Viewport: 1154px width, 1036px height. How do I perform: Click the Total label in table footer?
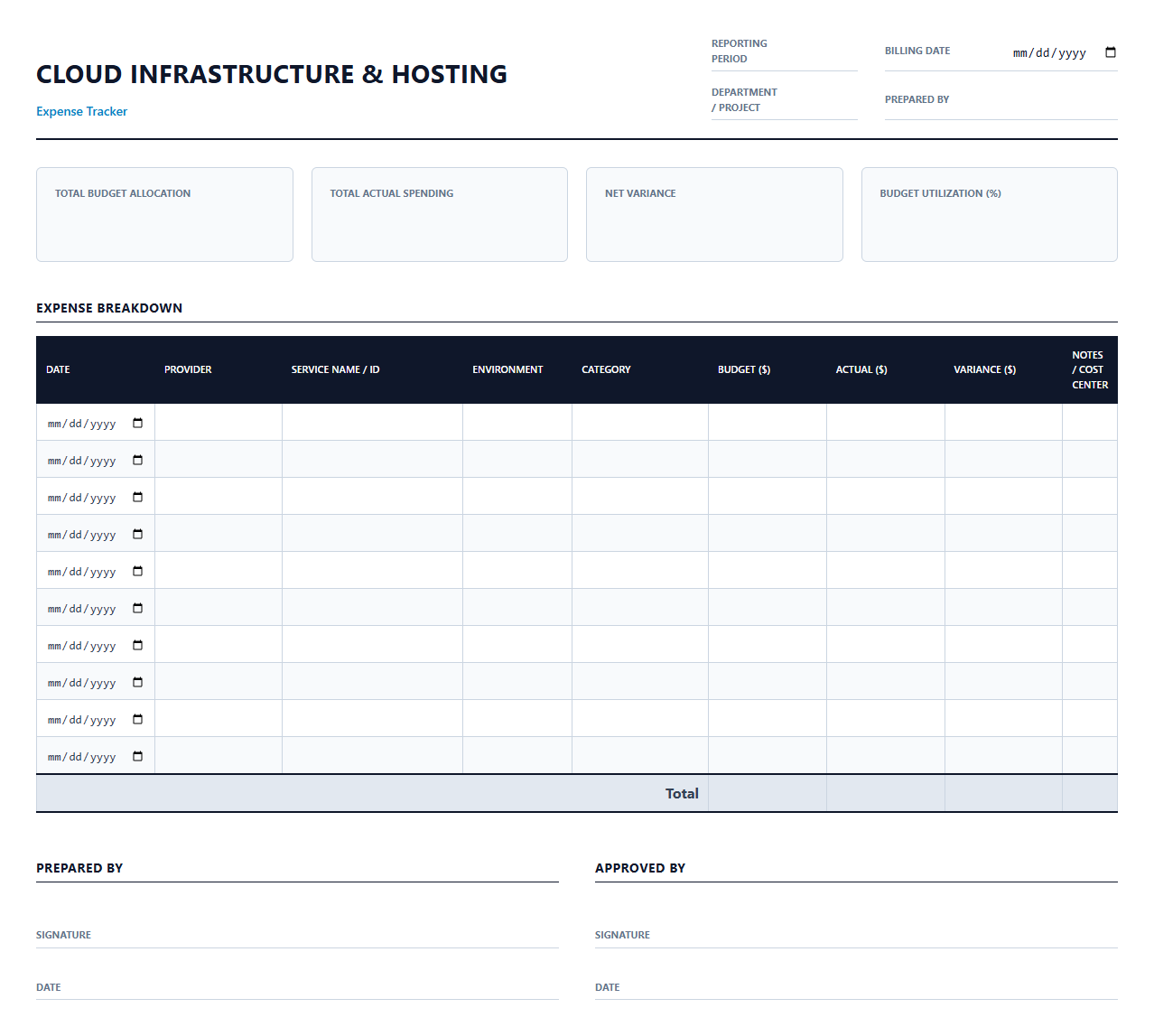[x=682, y=794]
